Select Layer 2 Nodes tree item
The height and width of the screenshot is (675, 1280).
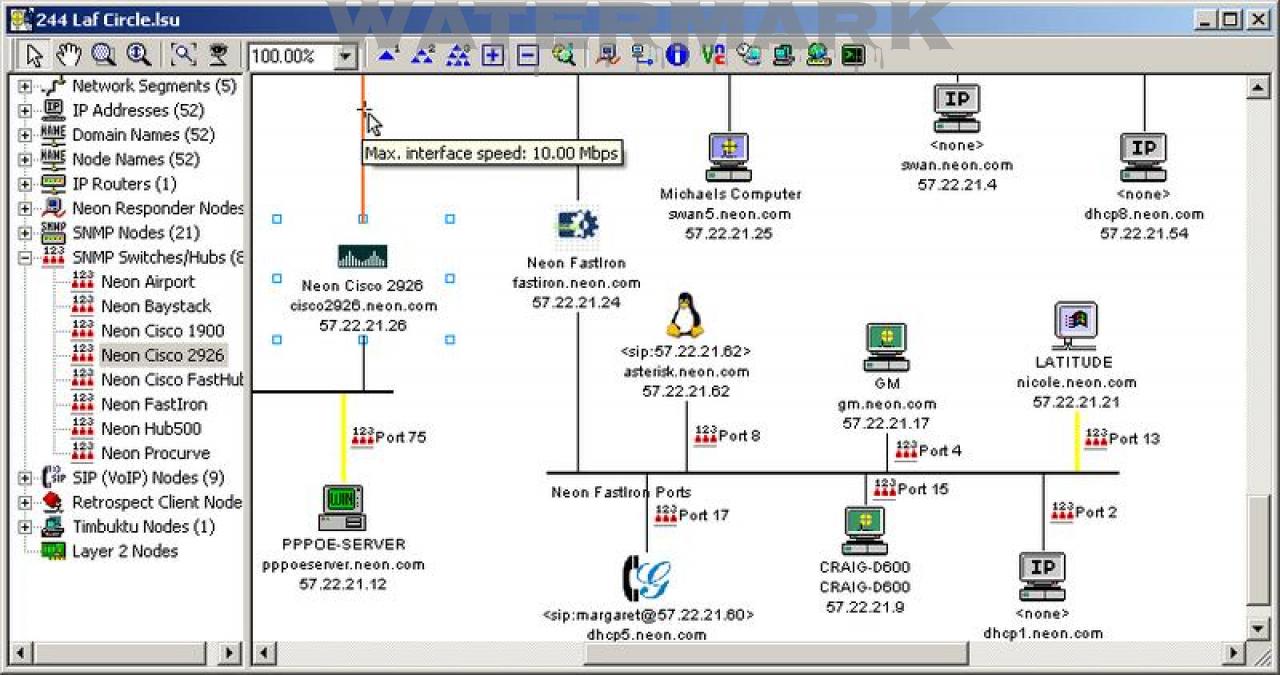click(x=125, y=551)
